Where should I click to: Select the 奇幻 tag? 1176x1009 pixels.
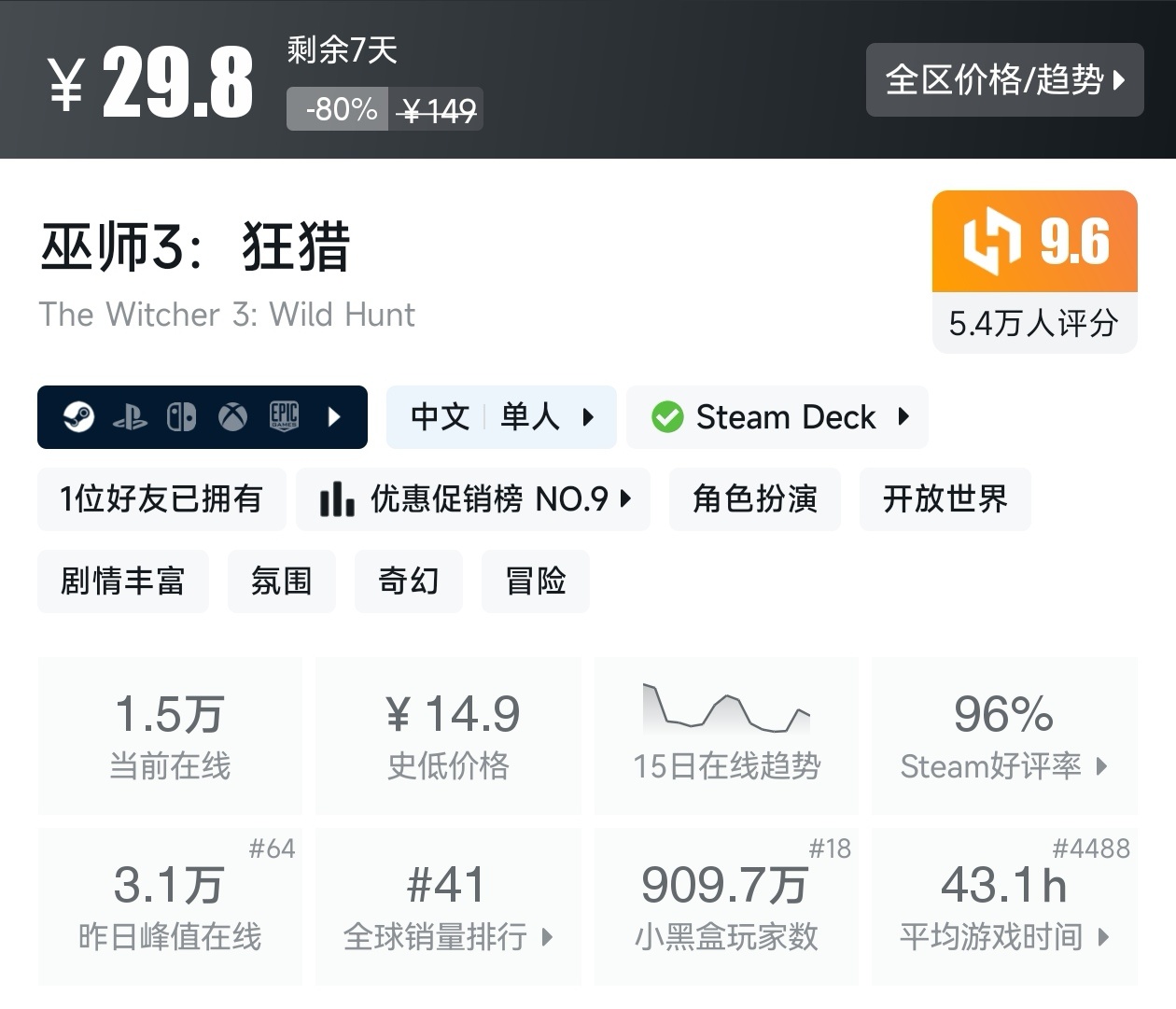409,582
